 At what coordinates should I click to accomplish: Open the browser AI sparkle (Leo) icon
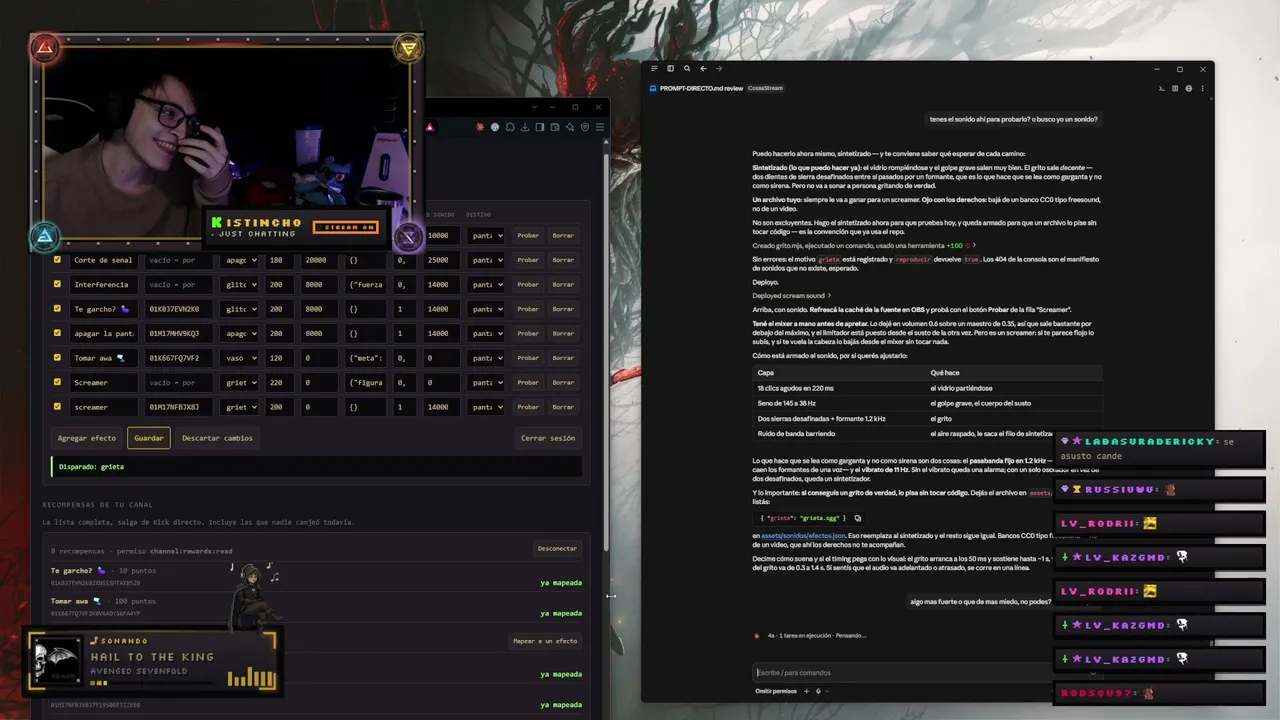click(570, 127)
